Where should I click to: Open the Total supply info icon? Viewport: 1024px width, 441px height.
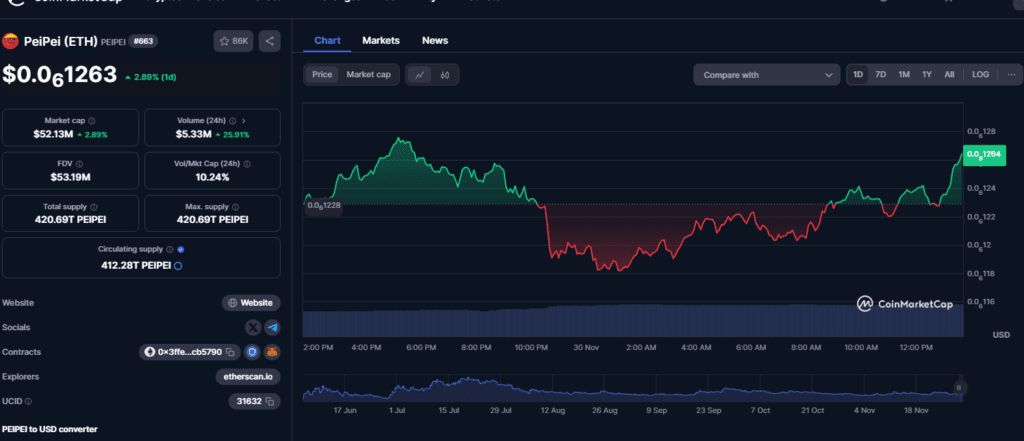(x=94, y=206)
